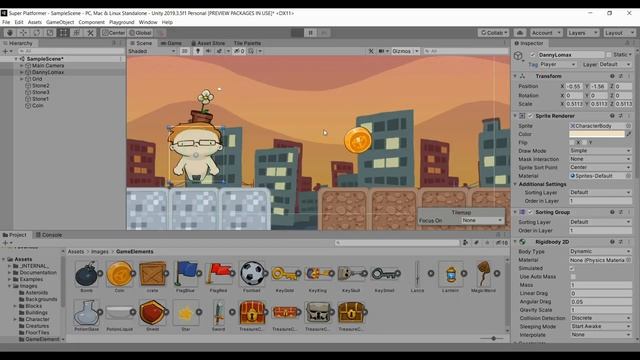Screen dimensions: 640x360
Task: Open the Component menu
Action: coord(91,22)
